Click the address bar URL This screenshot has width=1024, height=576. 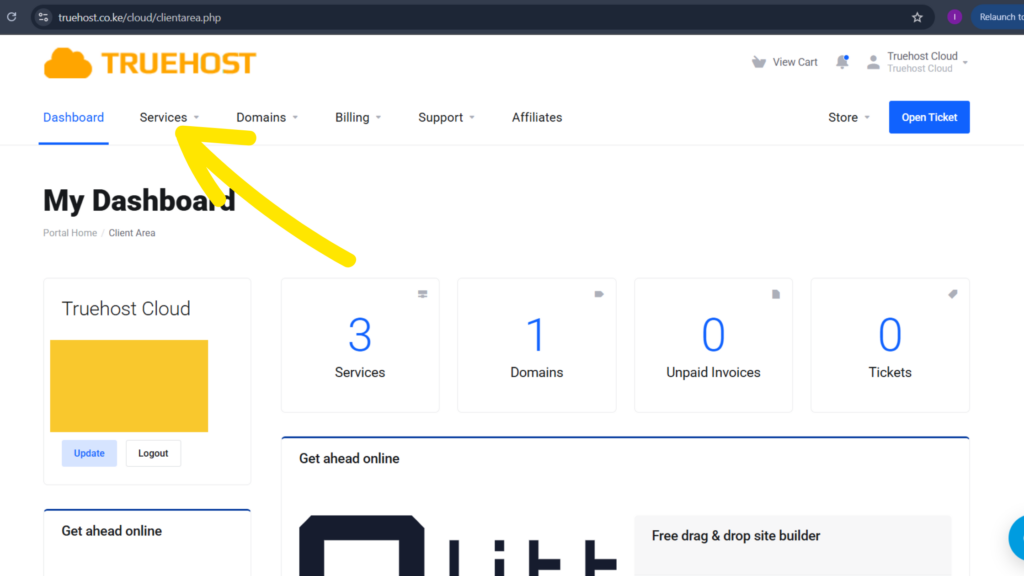click(x=139, y=18)
